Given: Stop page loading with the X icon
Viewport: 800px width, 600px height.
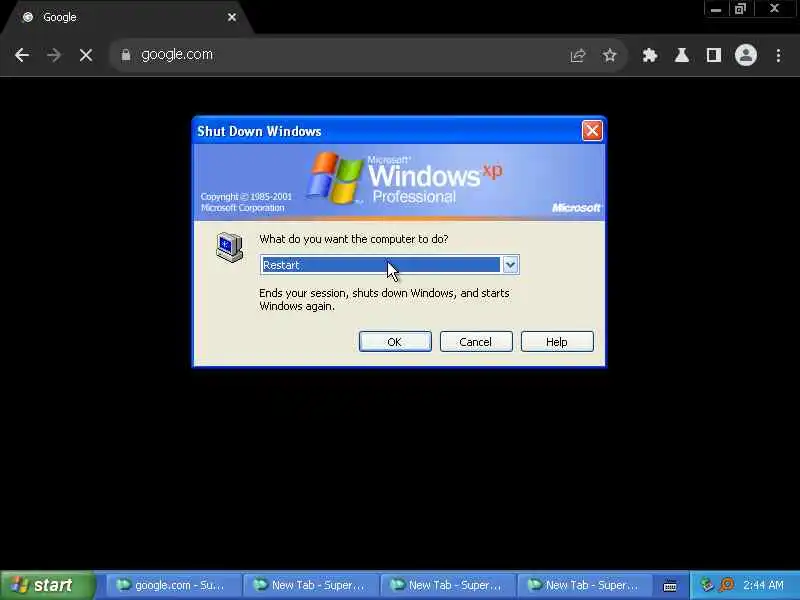Looking at the screenshot, I should [x=86, y=55].
